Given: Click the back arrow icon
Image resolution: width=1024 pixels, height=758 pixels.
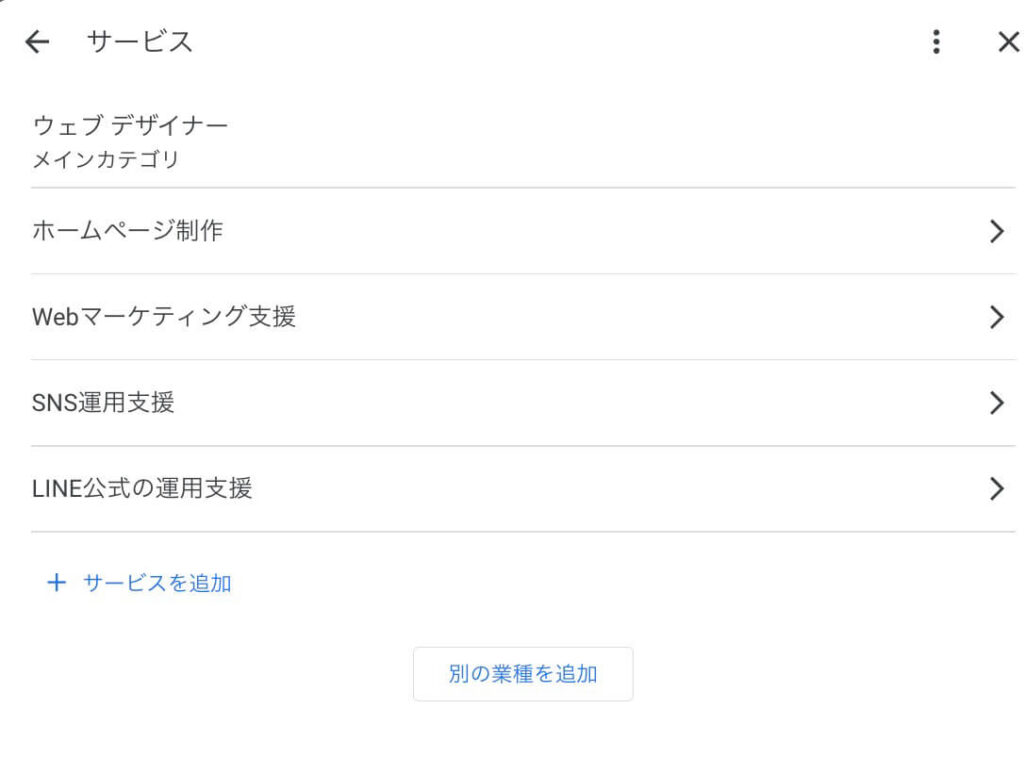Looking at the screenshot, I should tap(37, 42).
